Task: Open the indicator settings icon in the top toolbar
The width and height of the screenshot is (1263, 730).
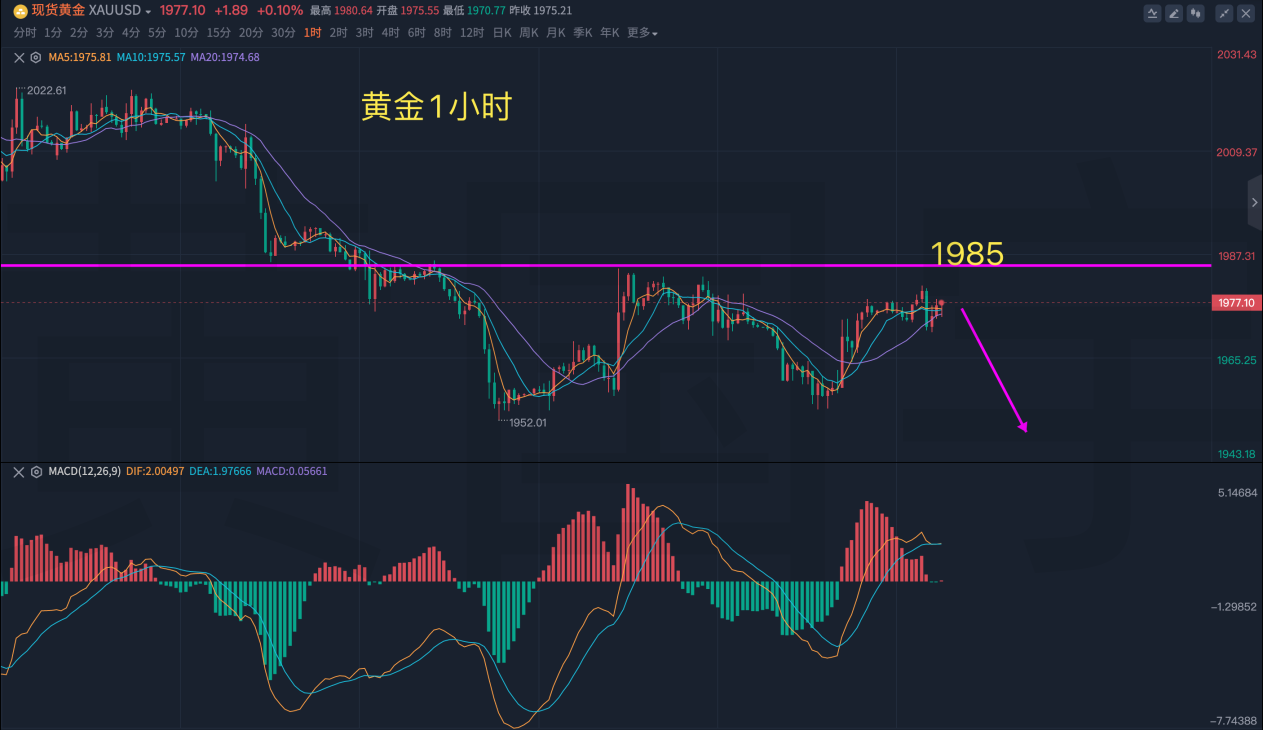Action: (1152, 13)
